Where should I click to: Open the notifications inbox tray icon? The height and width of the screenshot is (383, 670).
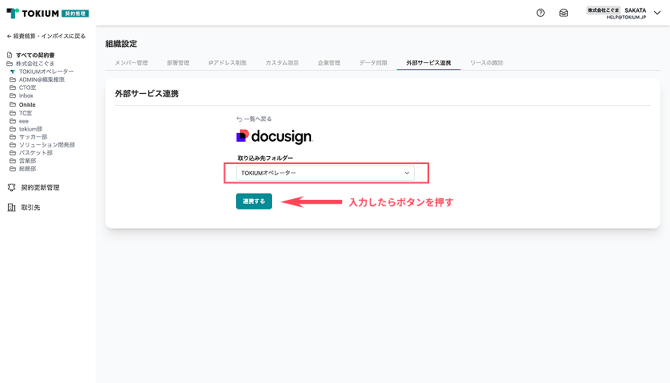[564, 13]
